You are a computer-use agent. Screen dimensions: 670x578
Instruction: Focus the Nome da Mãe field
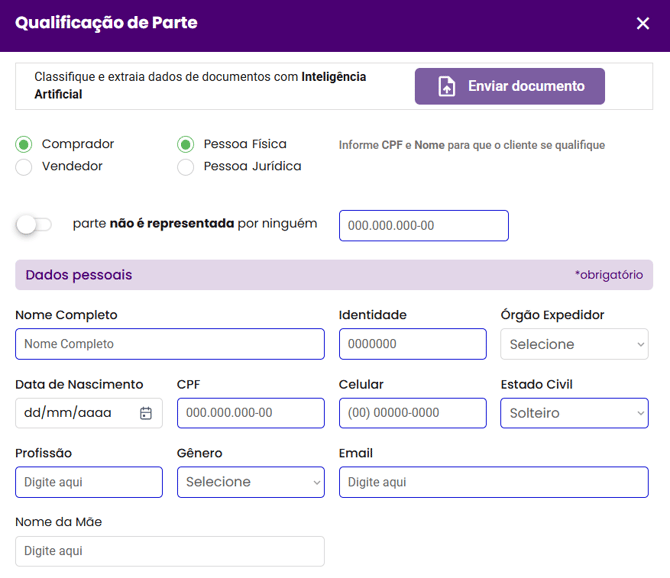click(x=170, y=551)
